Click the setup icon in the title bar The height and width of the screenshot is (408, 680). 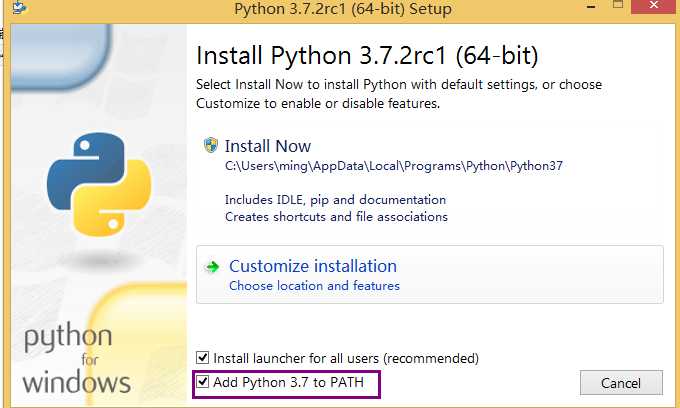pos(19,7)
